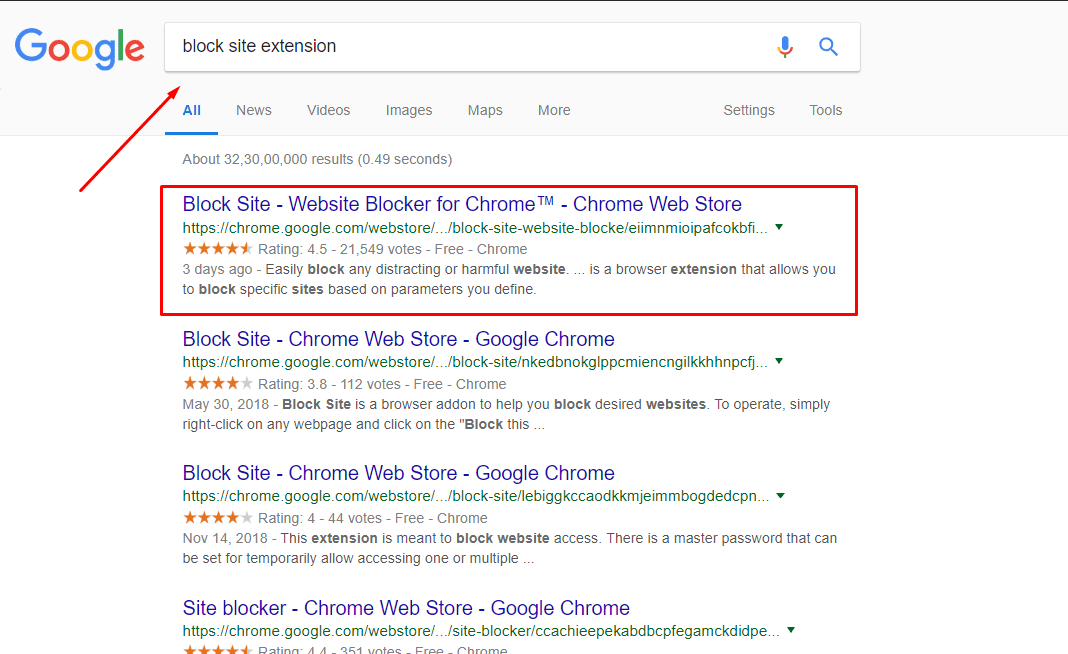Screen dimensions: 1068x654
Task: Expand the dropdown arrow on the Site blocker result
Action: (x=791, y=630)
